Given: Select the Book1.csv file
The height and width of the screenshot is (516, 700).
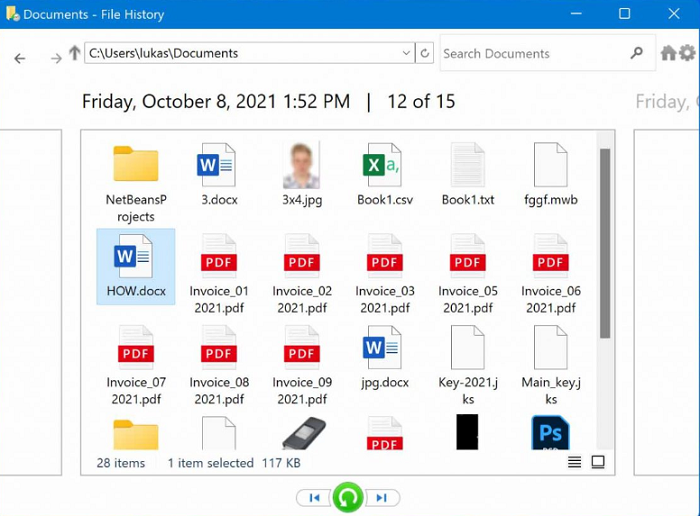Looking at the screenshot, I should 385,175.
